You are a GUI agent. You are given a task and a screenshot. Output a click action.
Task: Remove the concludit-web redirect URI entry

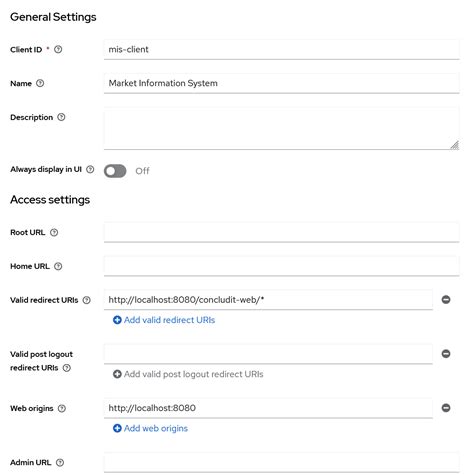(446, 299)
